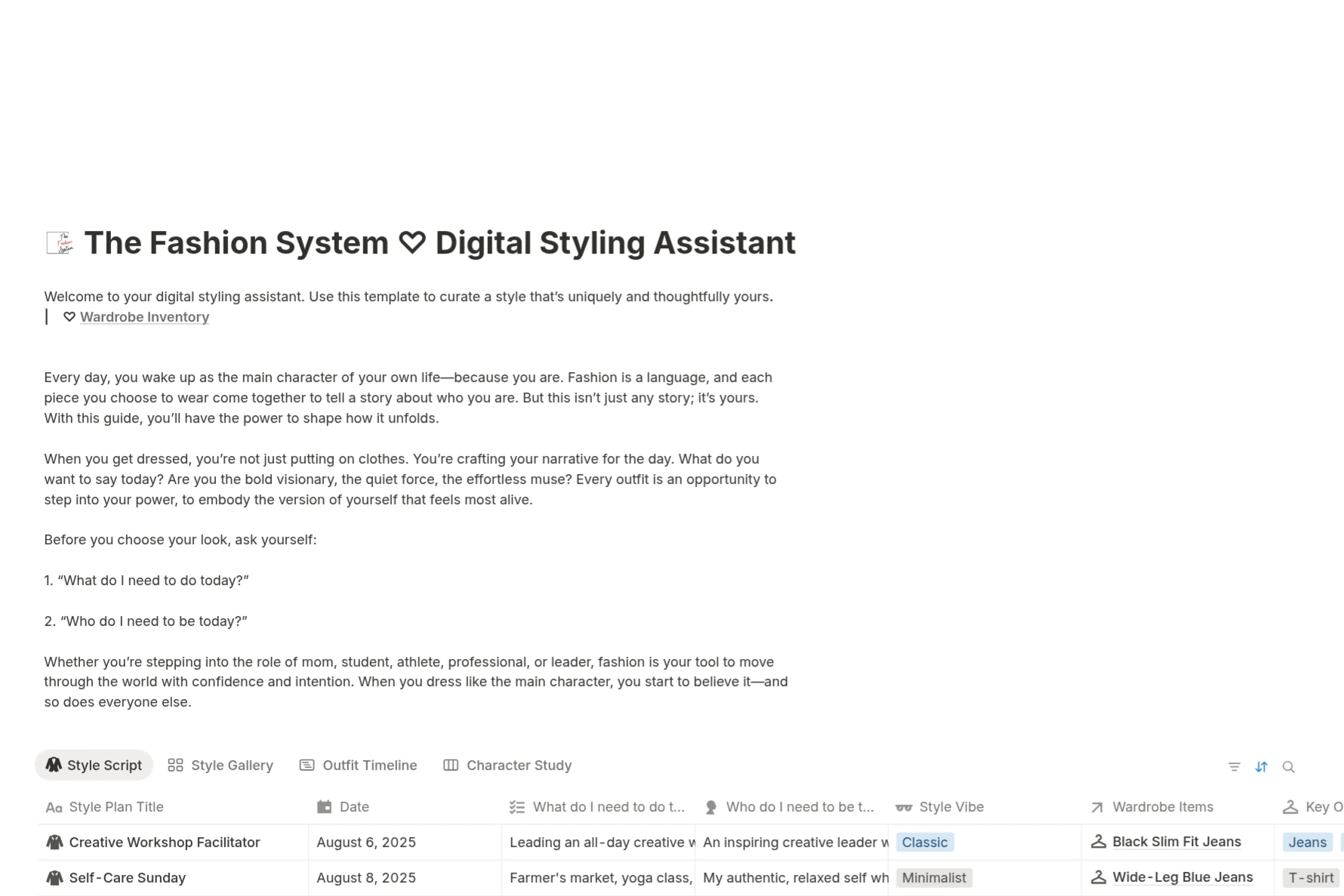Open the Style Vibe column header menu
Image resolution: width=1344 pixels, height=896 pixels.
coord(951,807)
